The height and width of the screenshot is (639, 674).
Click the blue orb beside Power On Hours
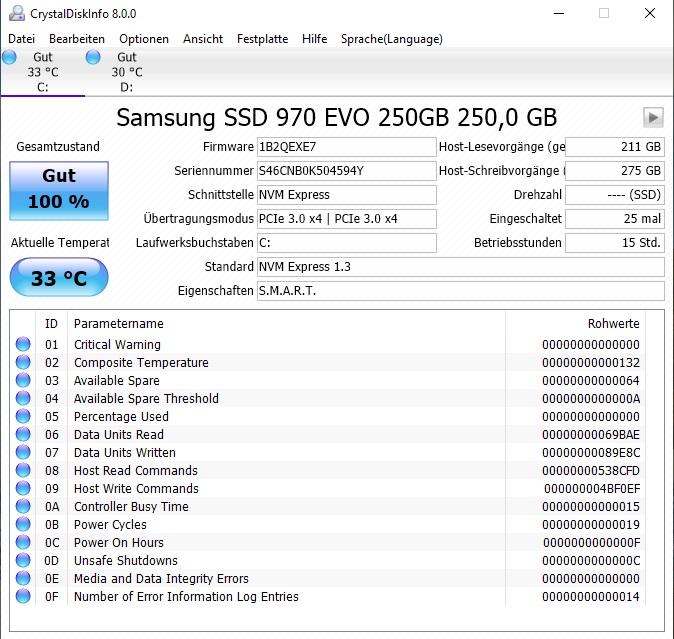coord(23,542)
